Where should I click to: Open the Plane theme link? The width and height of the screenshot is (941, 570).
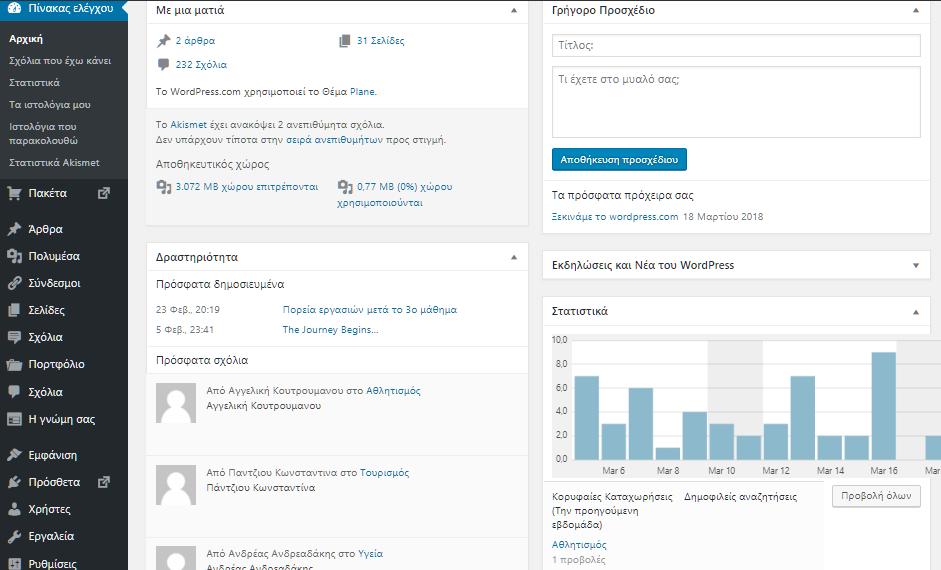click(x=362, y=92)
